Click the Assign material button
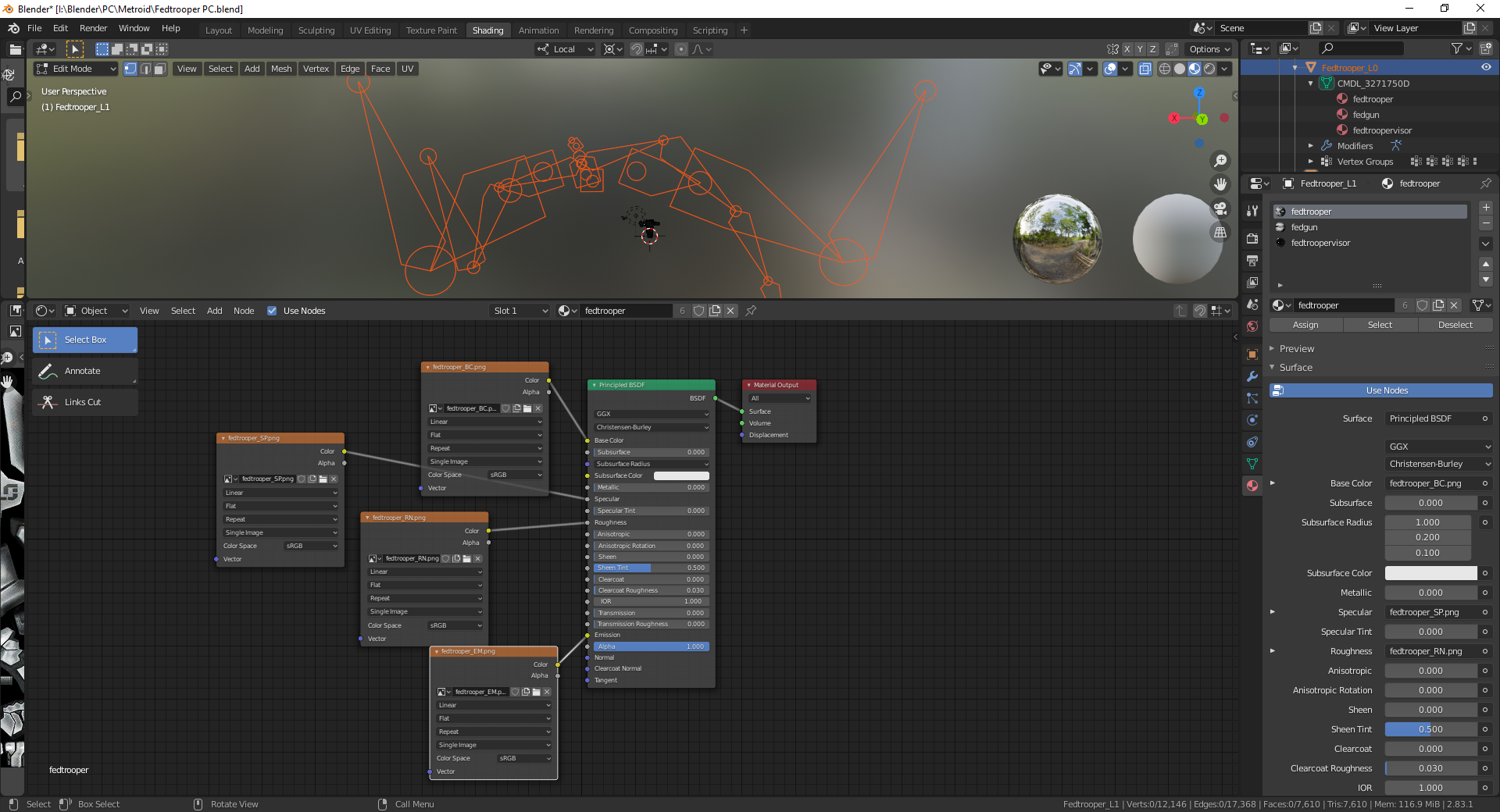 [x=1305, y=325]
